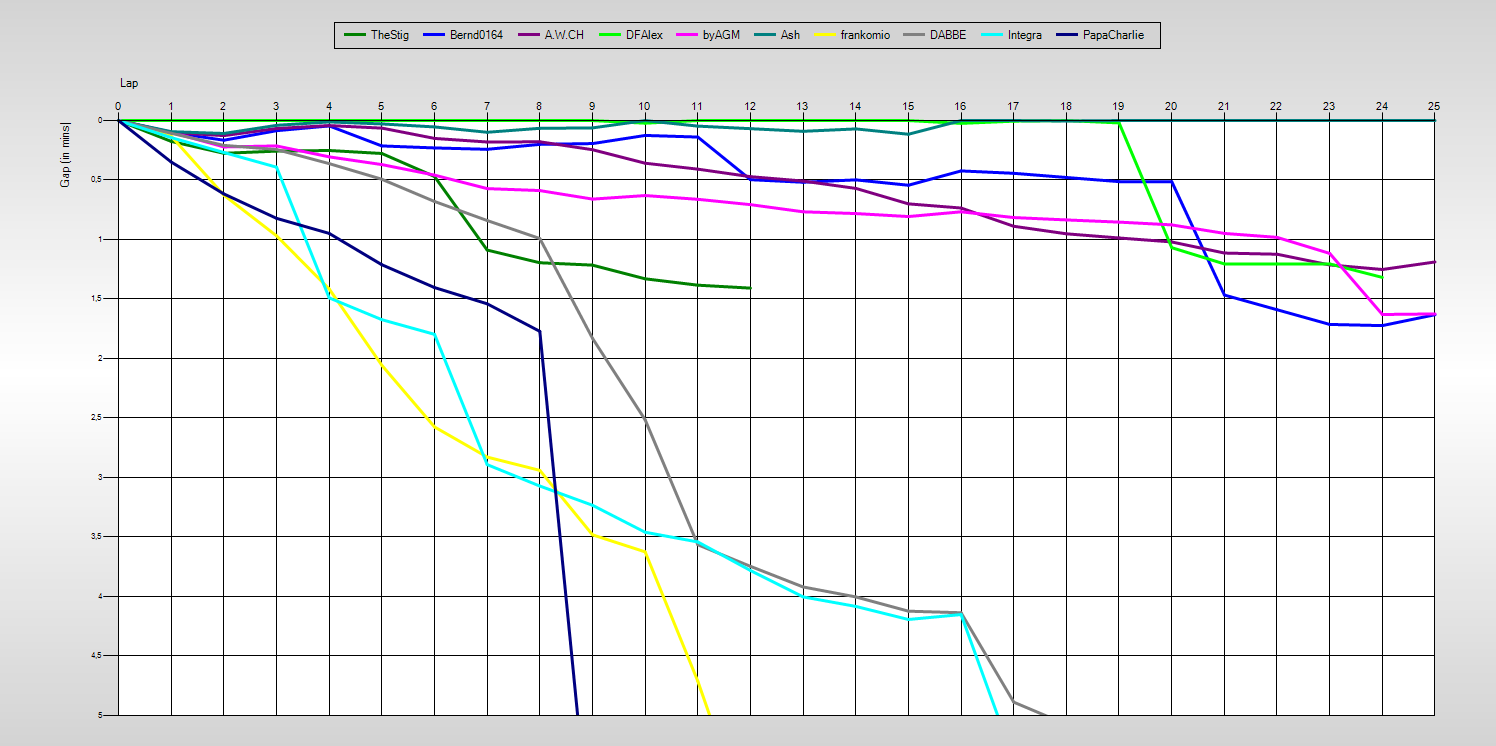Click the Lap axis title
The width and height of the screenshot is (1496, 746).
(129, 83)
